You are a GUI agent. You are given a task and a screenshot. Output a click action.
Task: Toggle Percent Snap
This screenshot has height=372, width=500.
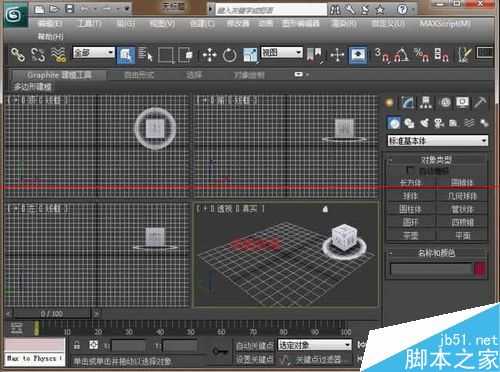tap(421, 55)
